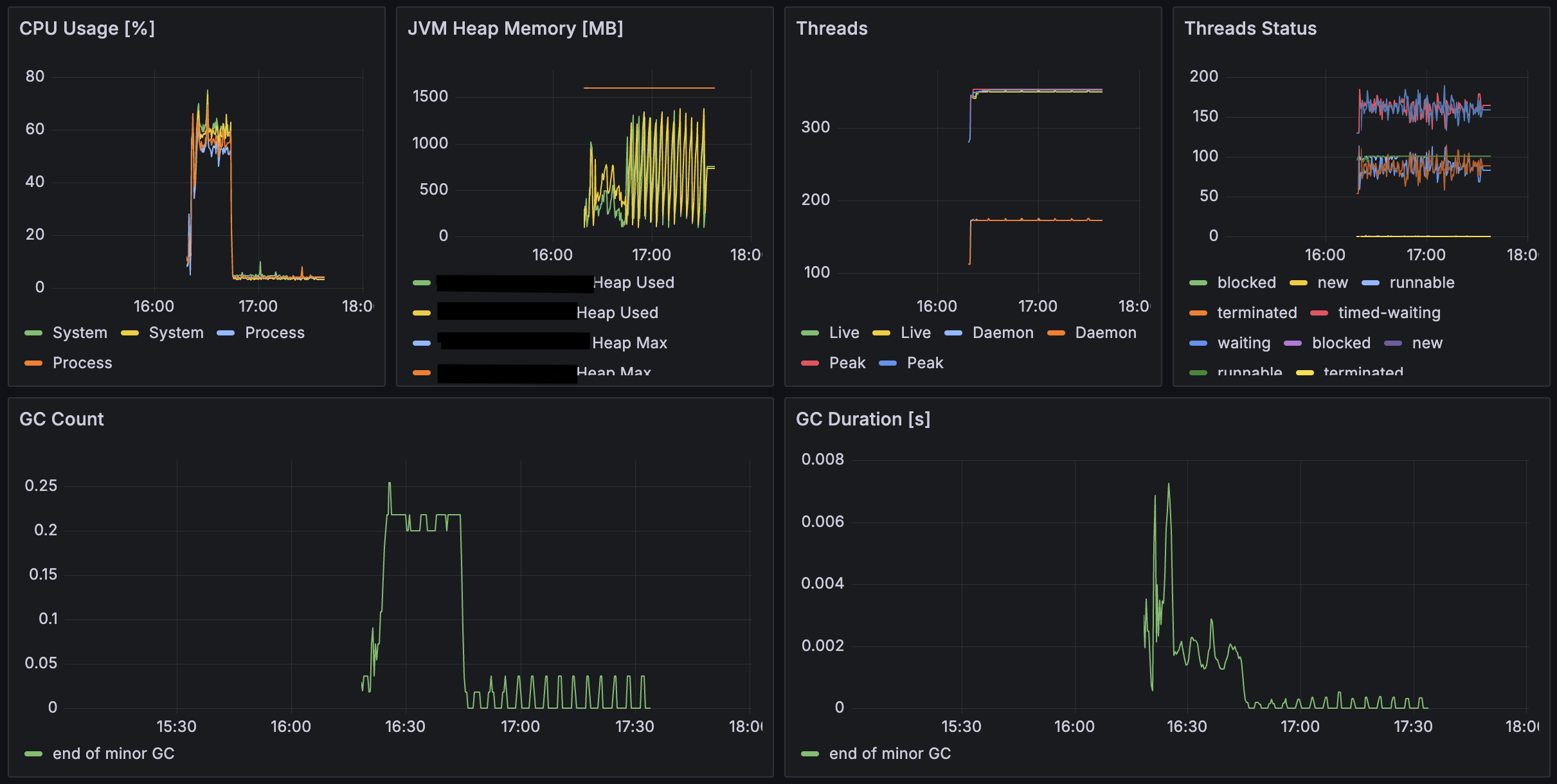Click the red Peak legend color swatch
The width and height of the screenshot is (1557, 784).
pos(810,363)
